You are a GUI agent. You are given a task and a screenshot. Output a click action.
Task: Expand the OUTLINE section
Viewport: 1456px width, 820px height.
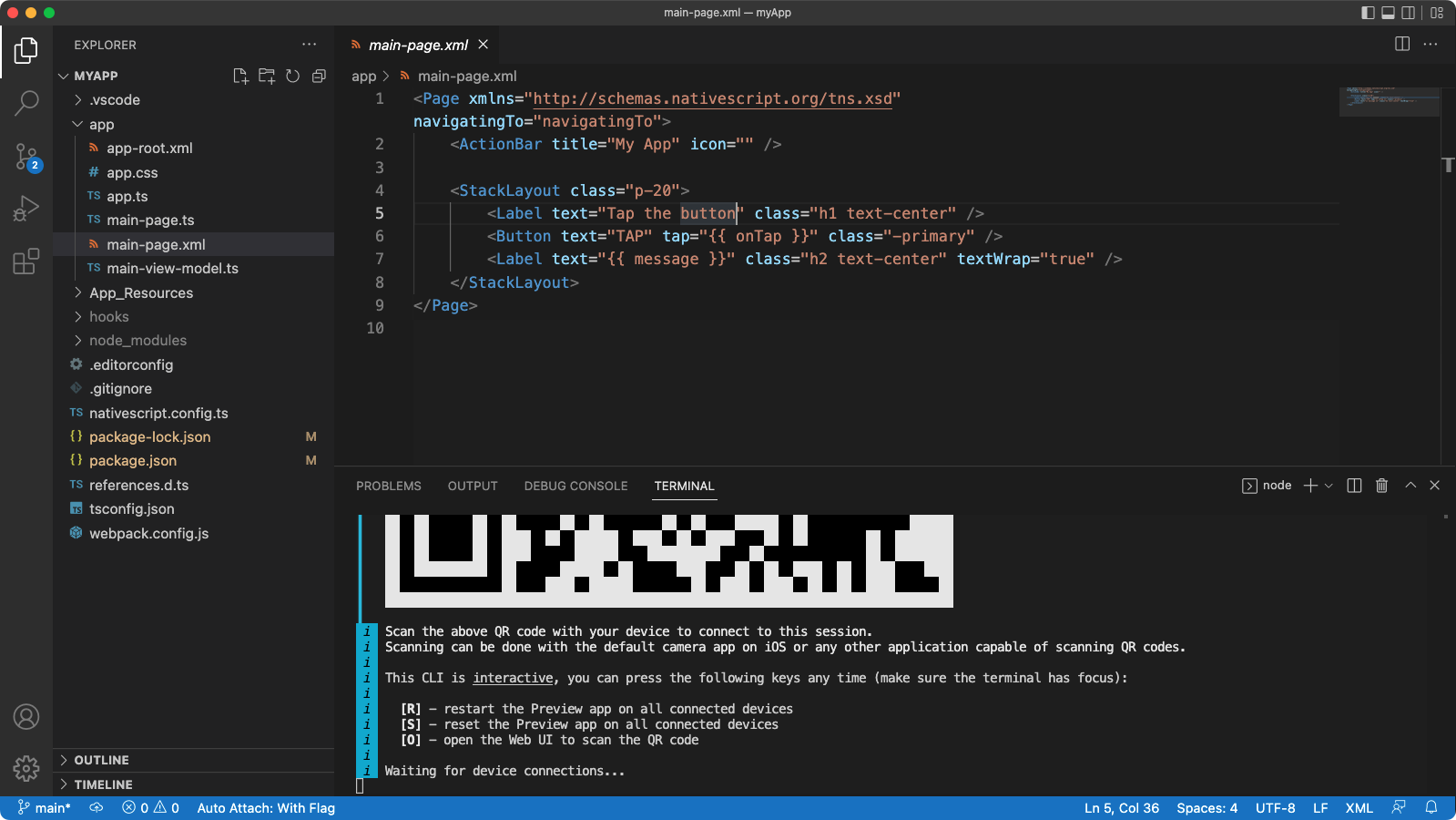tap(194, 760)
